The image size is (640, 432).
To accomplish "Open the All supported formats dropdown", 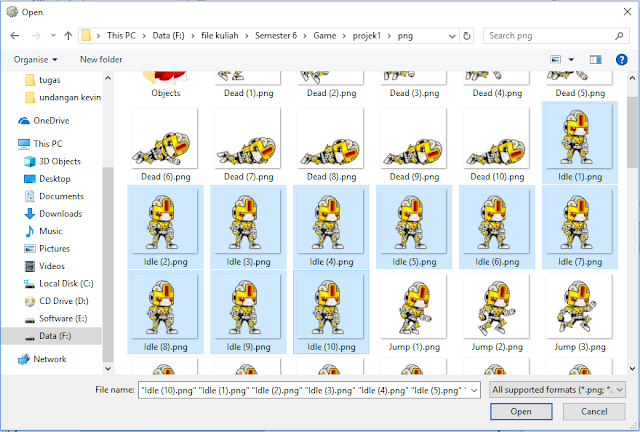I will [558, 390].
